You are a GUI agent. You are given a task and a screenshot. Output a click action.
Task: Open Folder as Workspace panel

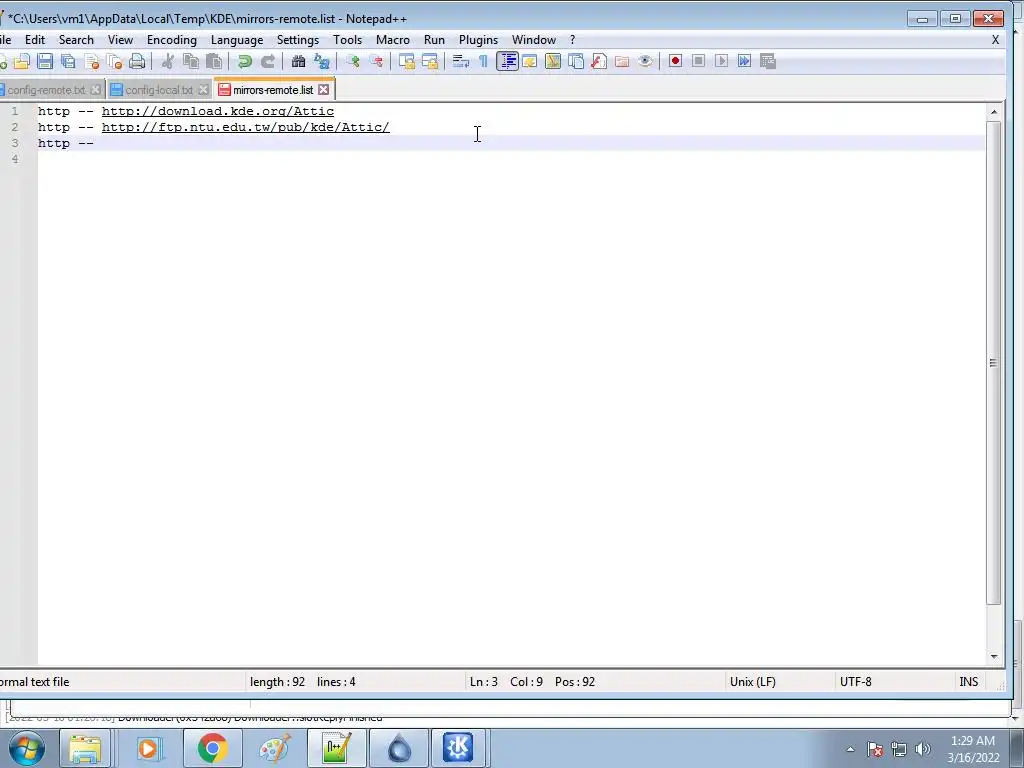coord(622,61)
